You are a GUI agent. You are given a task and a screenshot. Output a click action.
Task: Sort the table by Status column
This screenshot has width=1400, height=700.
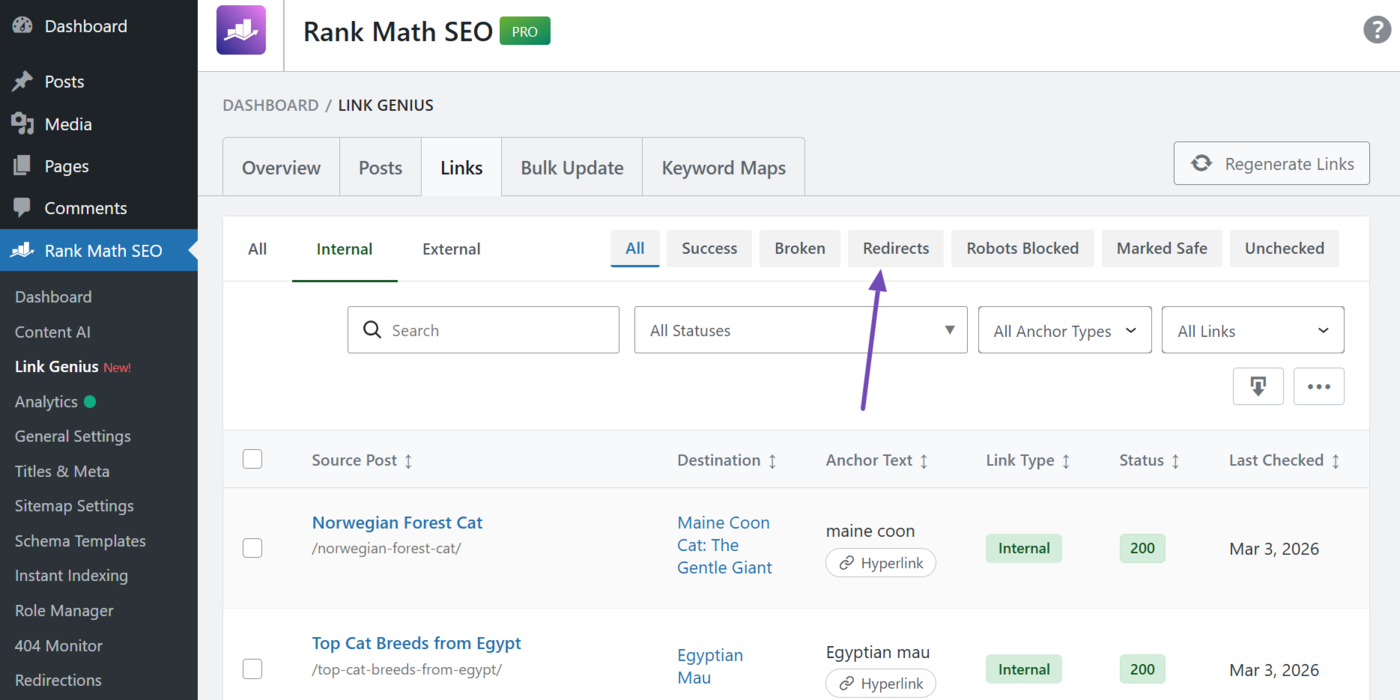1148,460
